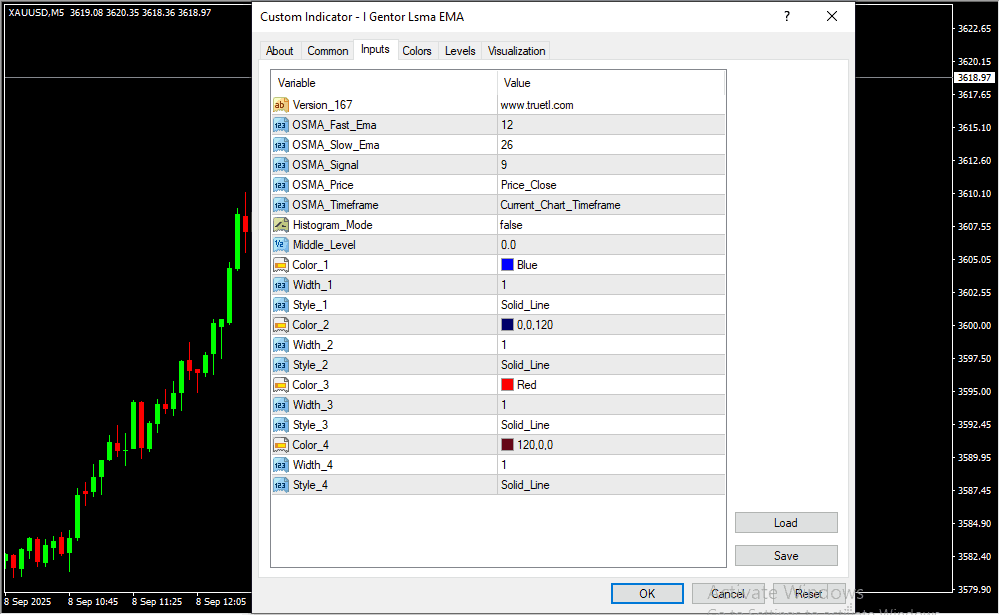Open the Visualization tab

click(516, 51)
